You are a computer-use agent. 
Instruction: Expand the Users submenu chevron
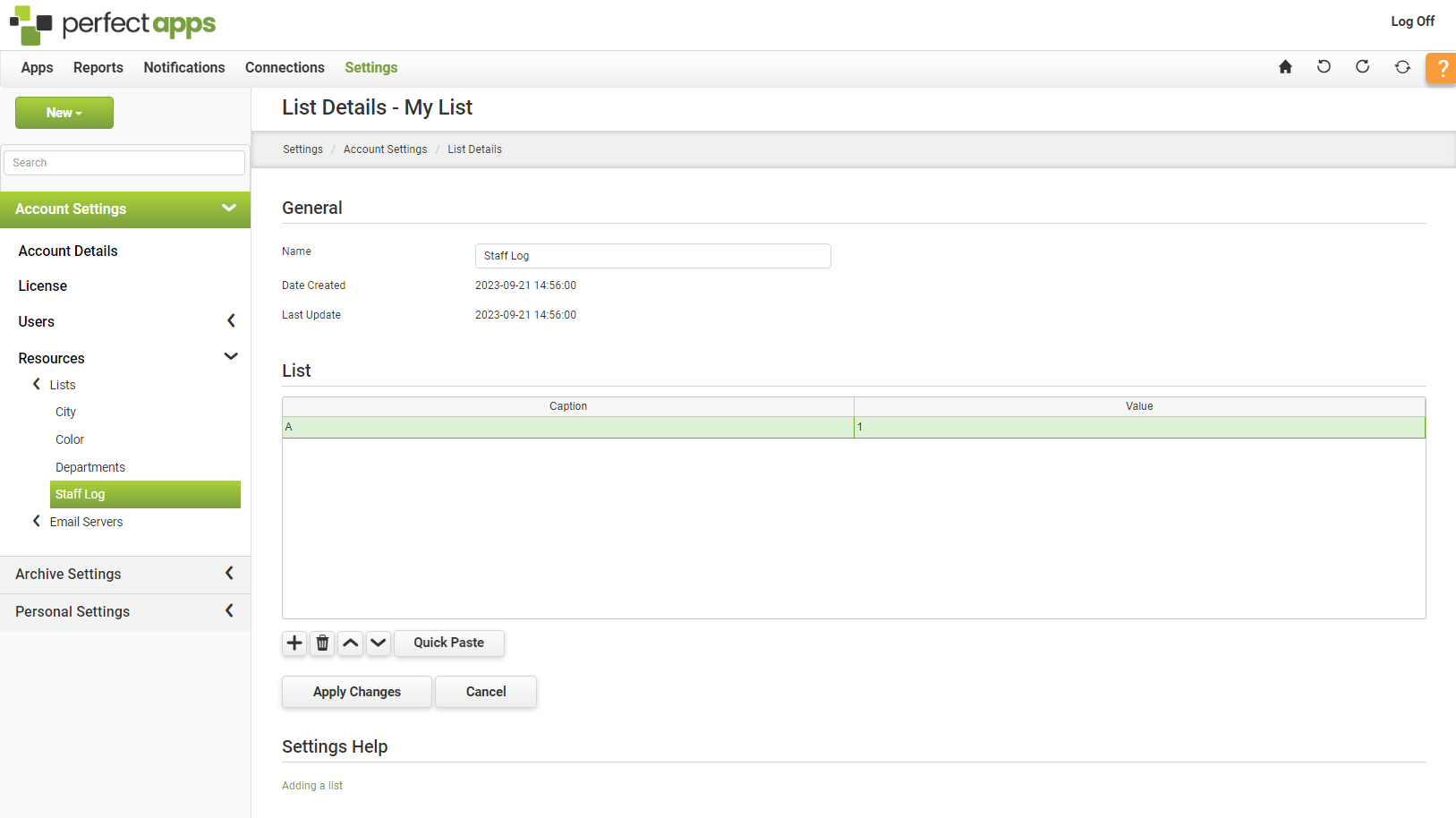(x=231, y=320)
